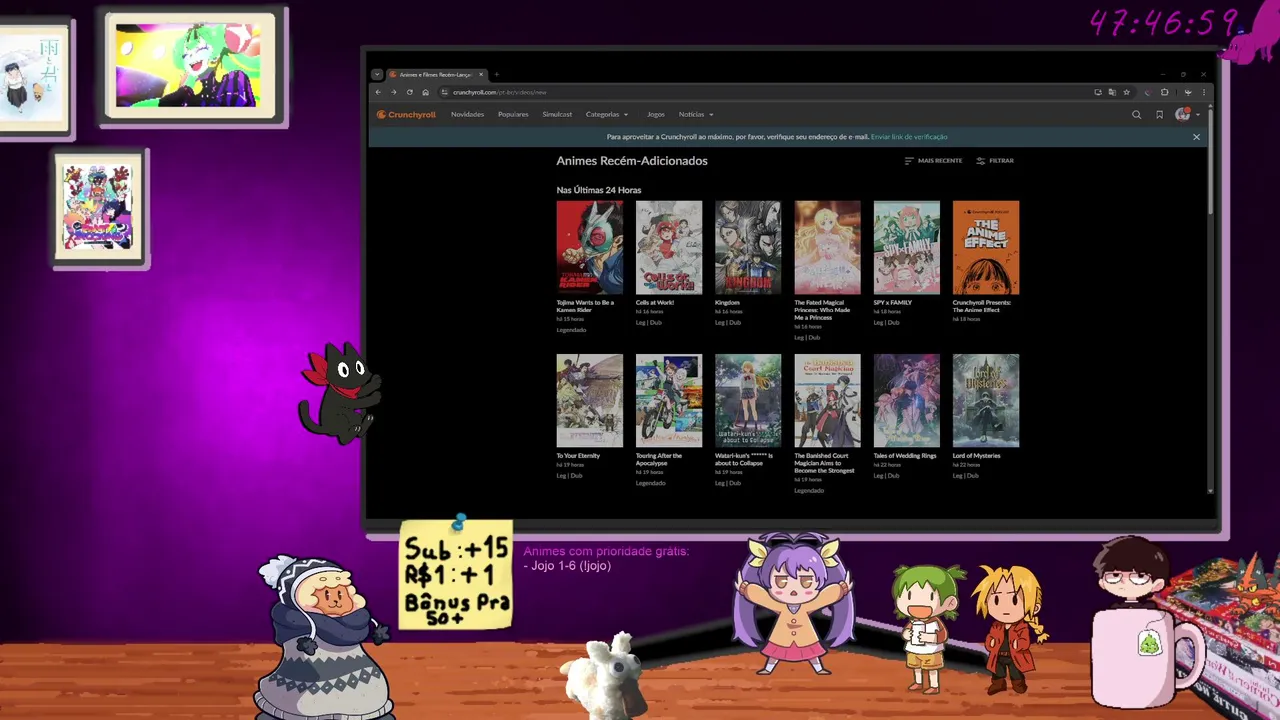Image resolution: width=1280 pixels, height=720 pixels.
Task: Open the profile avatar account menu
Action: pyautogui.click(x=1185, y=115)
